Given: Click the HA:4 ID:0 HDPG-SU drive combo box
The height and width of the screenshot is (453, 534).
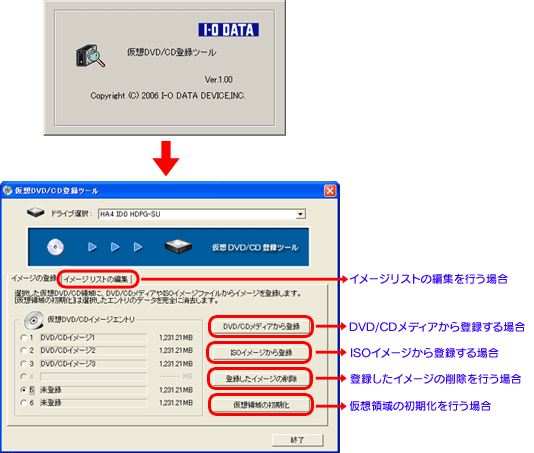Looking at the screenshot, I should pos(202,214).
